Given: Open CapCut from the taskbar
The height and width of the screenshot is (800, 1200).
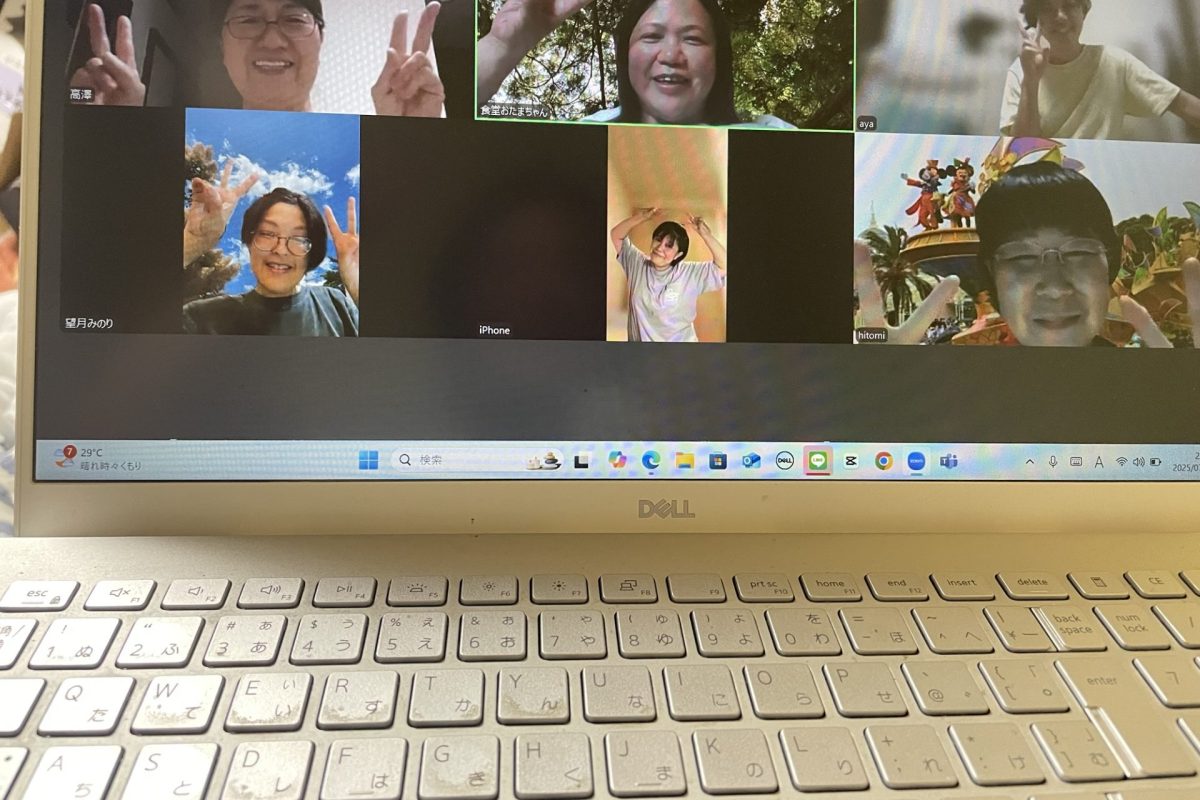Looking at the screenshot, I should pos(850,460).
